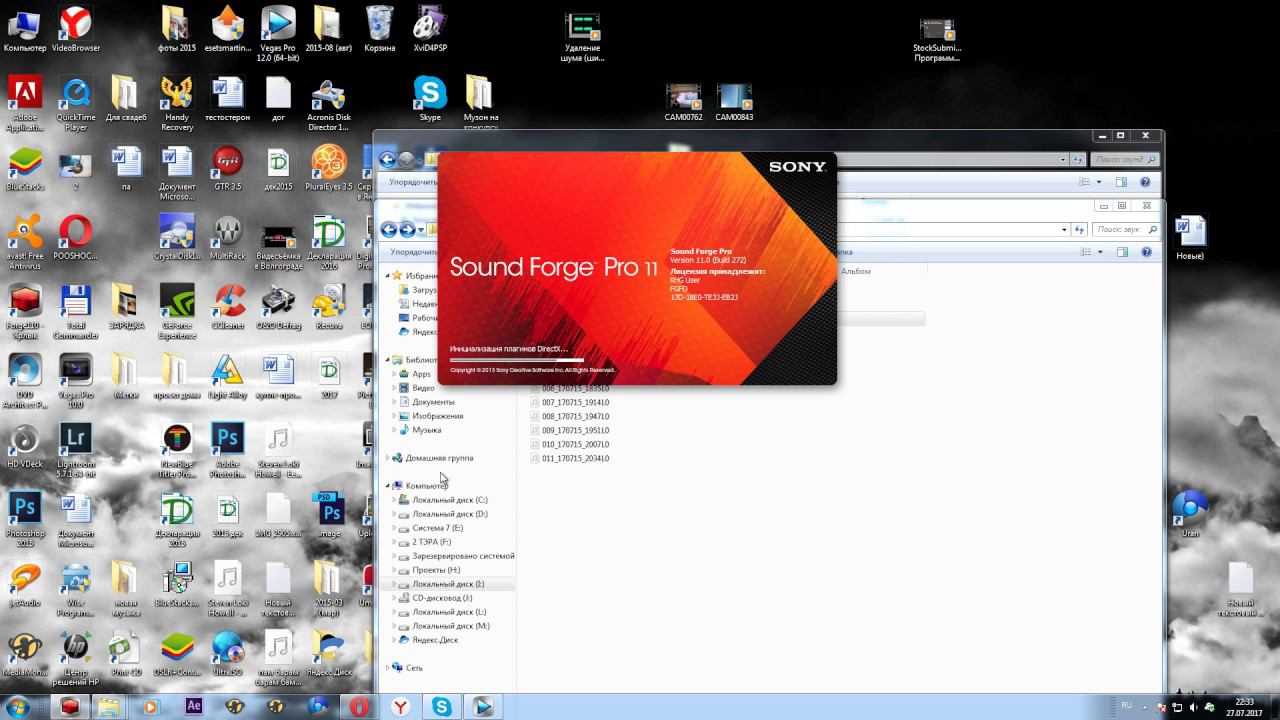Select the Acronis Disk Director desktop icon

click(x=329, y=104)
